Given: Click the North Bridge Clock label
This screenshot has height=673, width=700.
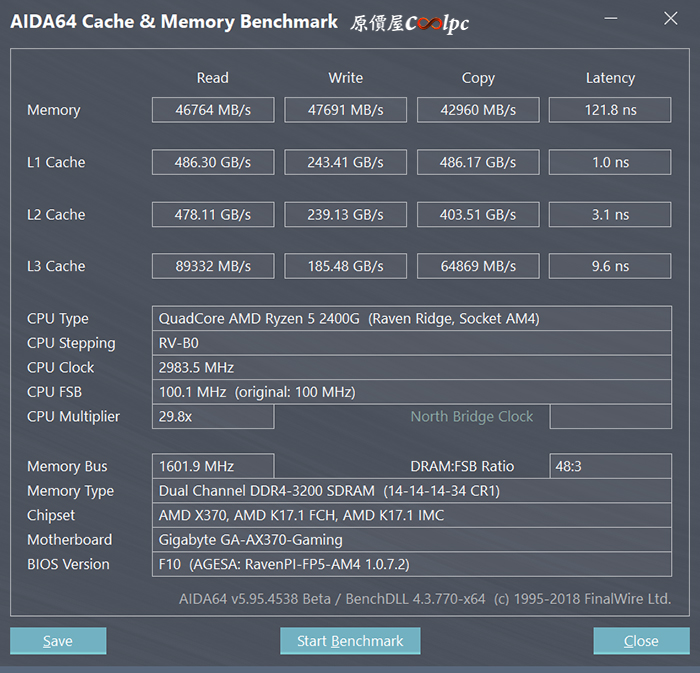Looking at the screenshot, I should [x=471, y=416].
